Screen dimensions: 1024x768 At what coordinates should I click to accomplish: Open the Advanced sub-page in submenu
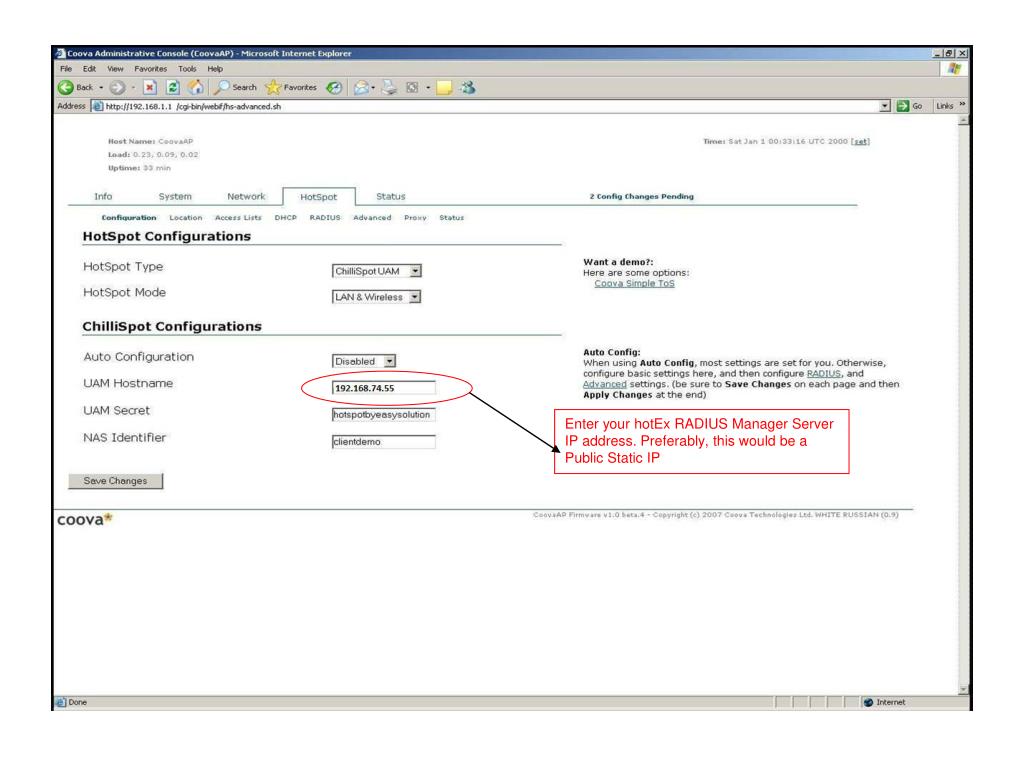coord(372,217)
